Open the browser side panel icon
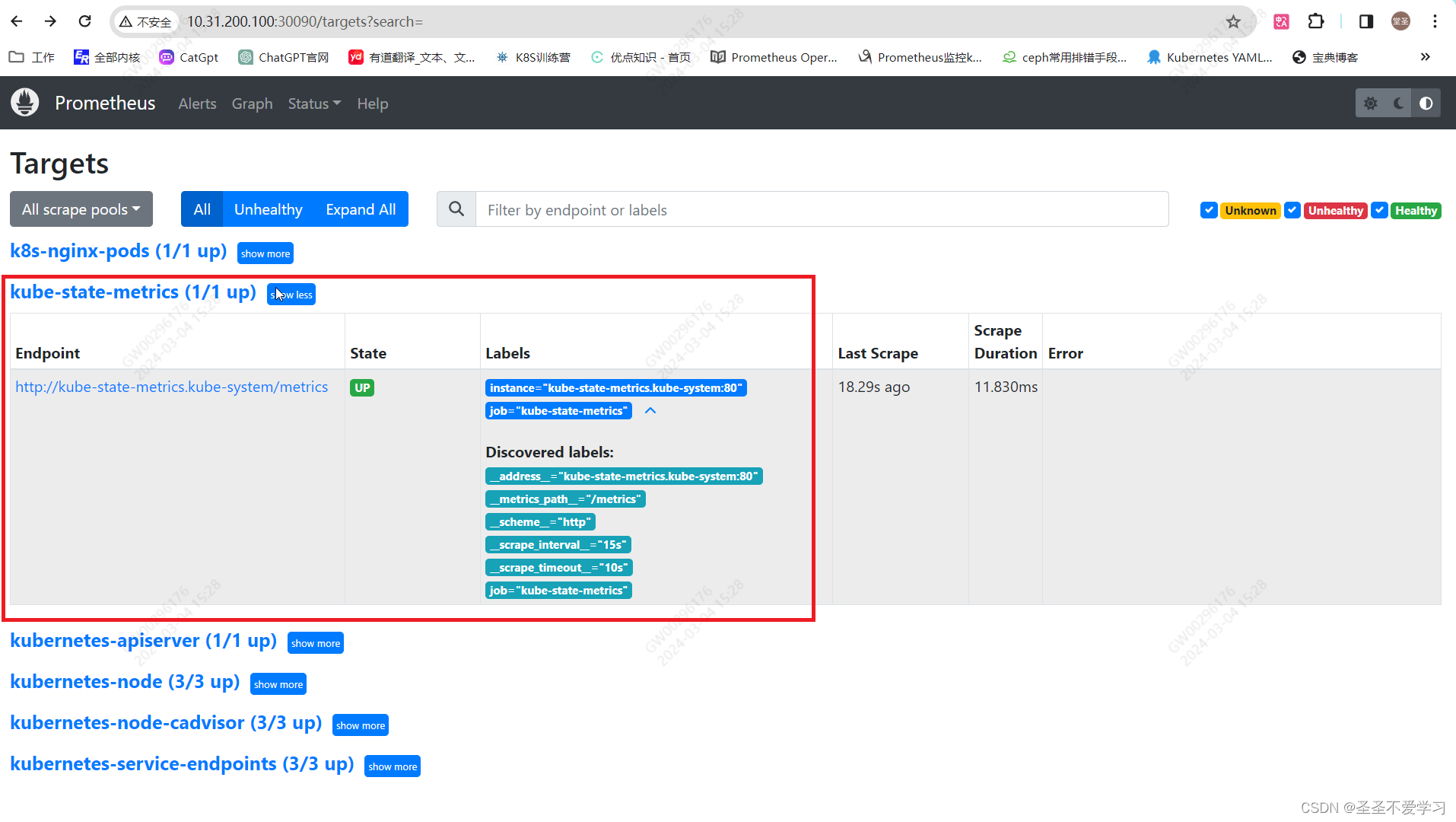This screenshot has height=822, width=1456. 1366,21
